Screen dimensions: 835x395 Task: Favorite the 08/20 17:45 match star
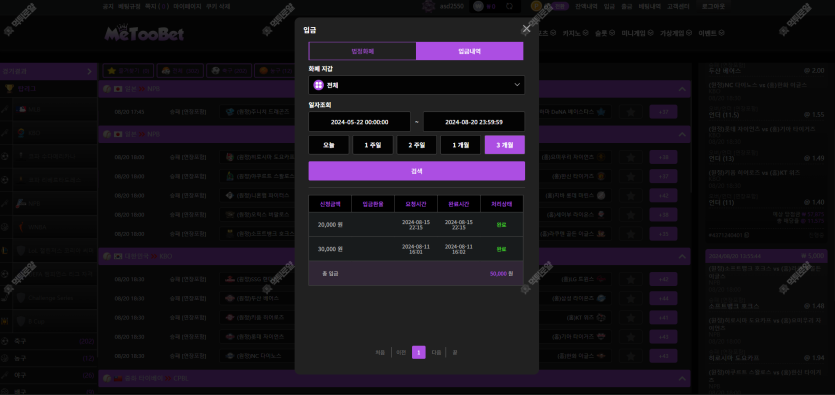(631, 112)
